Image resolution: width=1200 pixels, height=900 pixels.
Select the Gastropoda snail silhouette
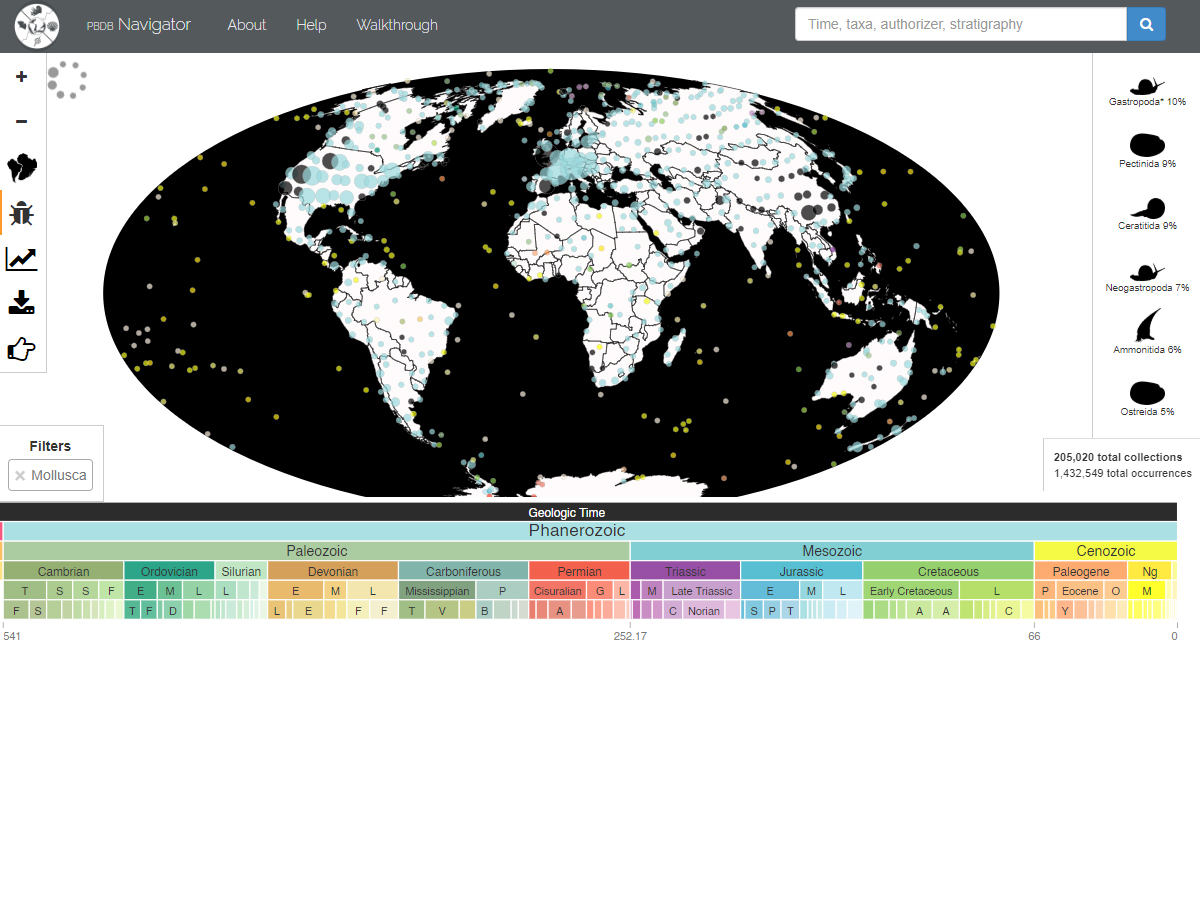coord(1147,86)
